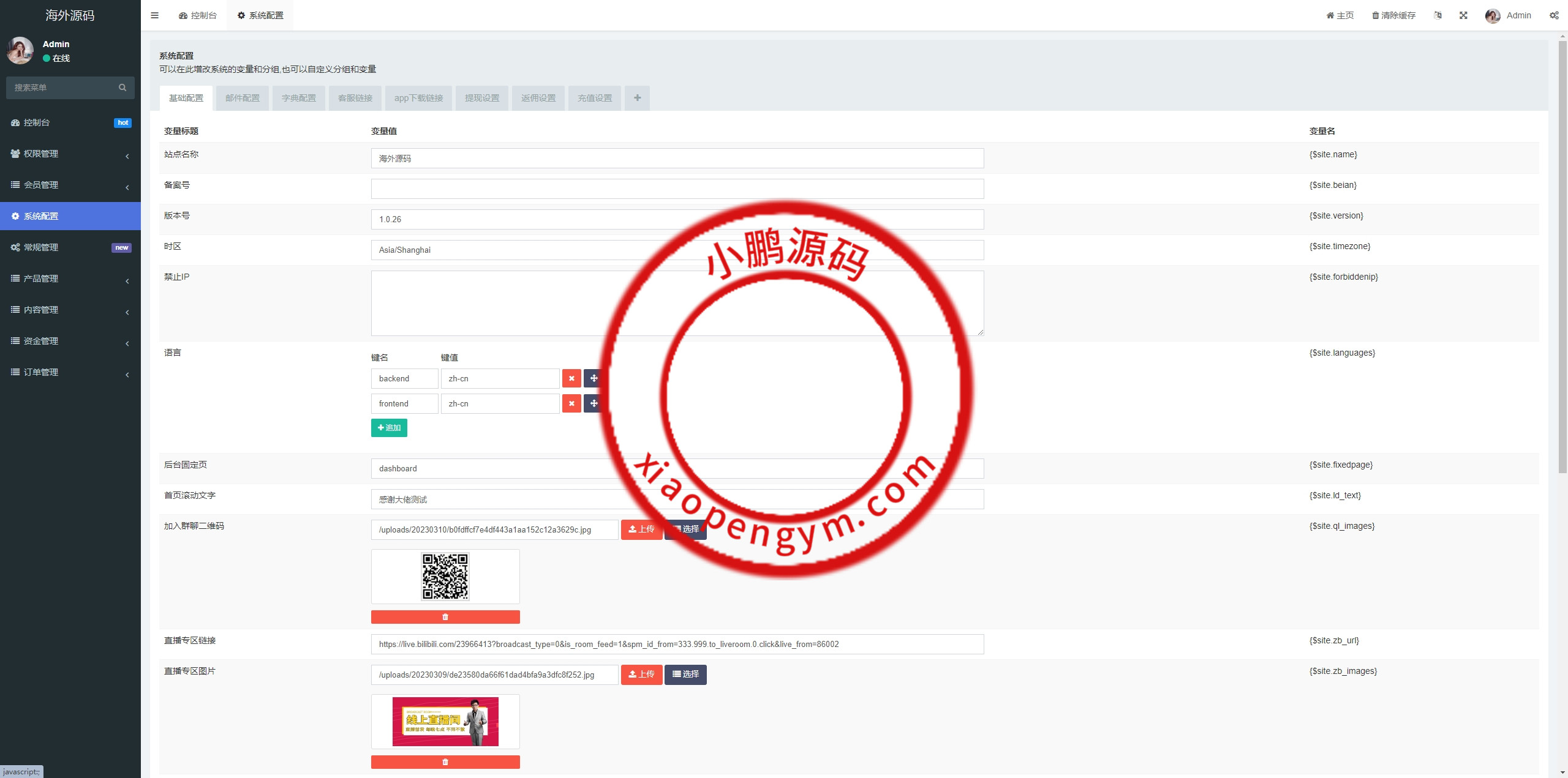Screen dimensions: 1568x778
Task: Click the 清除缓存 clear cache link
Action: [x=1393, y=15]
